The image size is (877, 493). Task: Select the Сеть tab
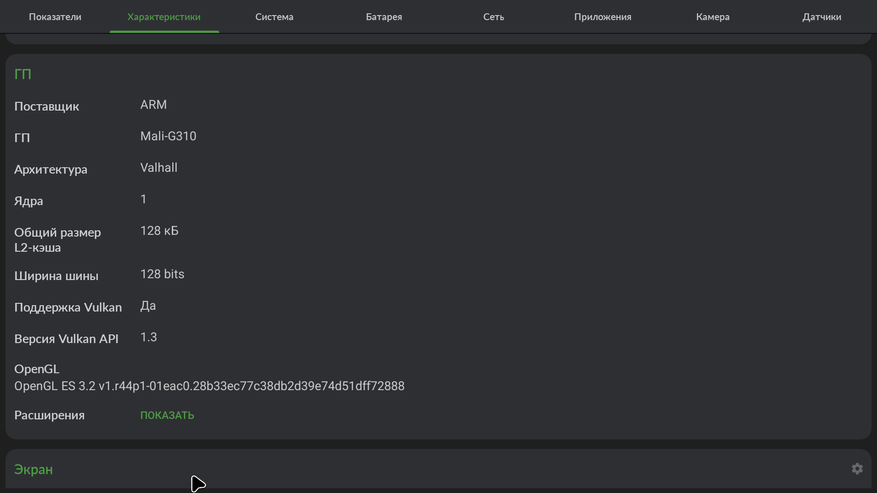click(494, 17)
